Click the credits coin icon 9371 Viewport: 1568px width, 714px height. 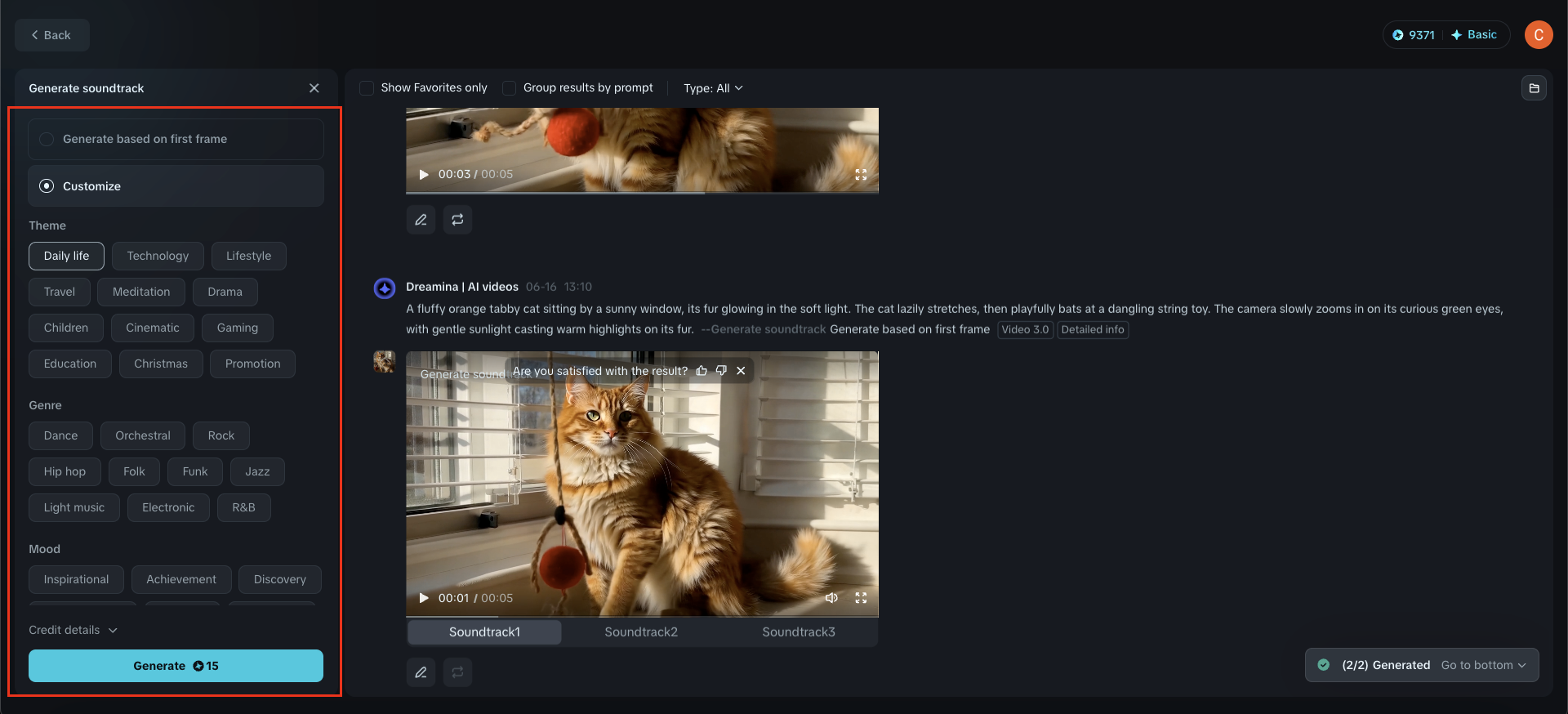pos(1398,35)
